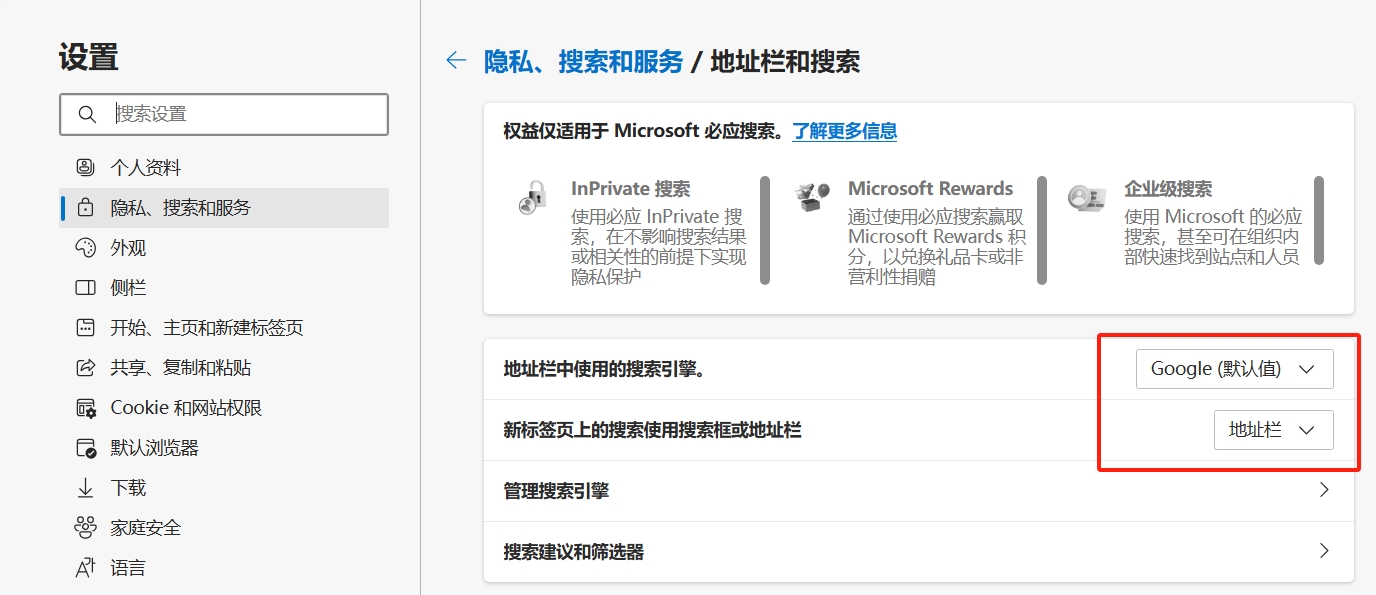Click the 企业级搜索 card scrollbar
Image resolution: width=1376 pixels, height=595 pixels.
coord(1319,221)
